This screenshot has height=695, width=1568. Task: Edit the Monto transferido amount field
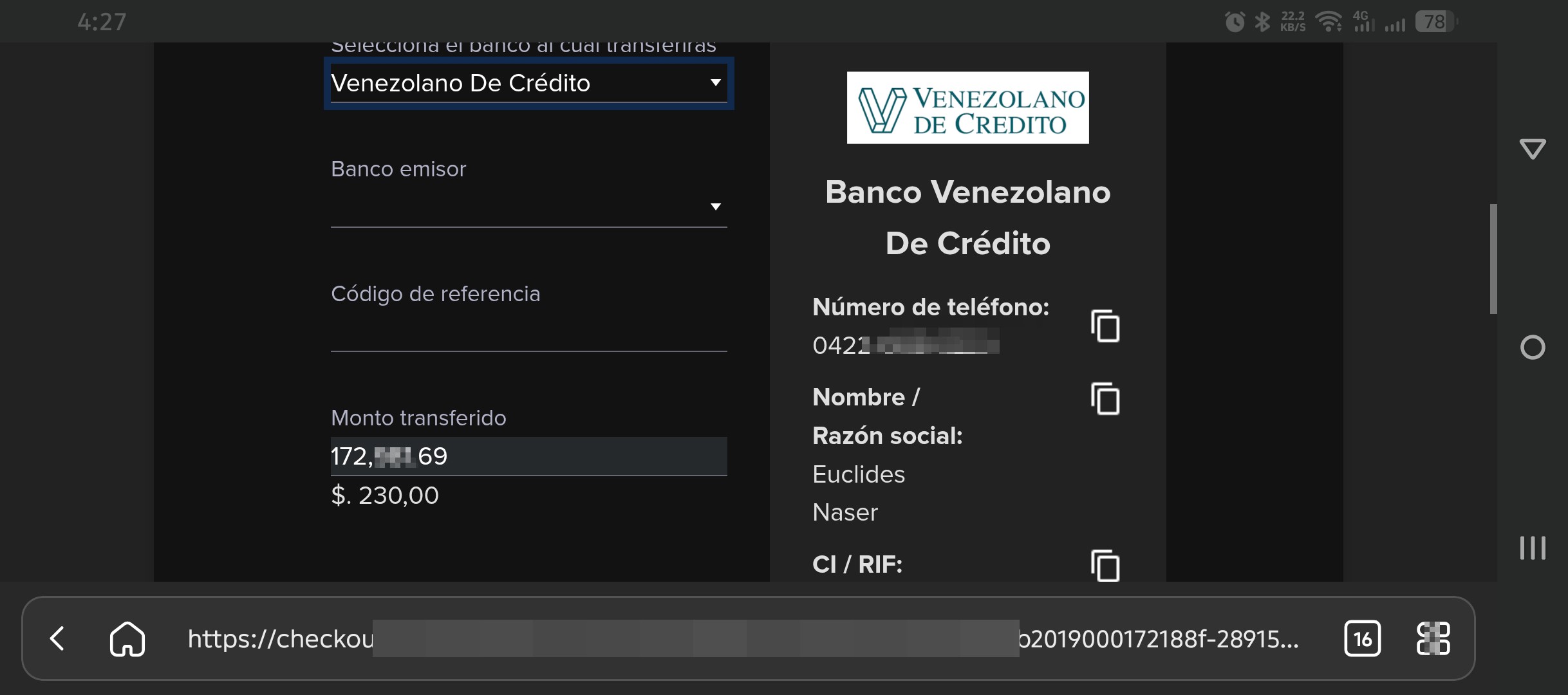pyautogui.click(x=528, y=456)
